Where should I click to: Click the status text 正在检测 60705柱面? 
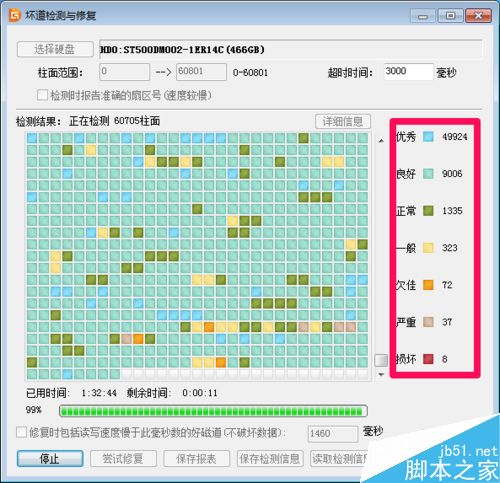tap(115, 121)
